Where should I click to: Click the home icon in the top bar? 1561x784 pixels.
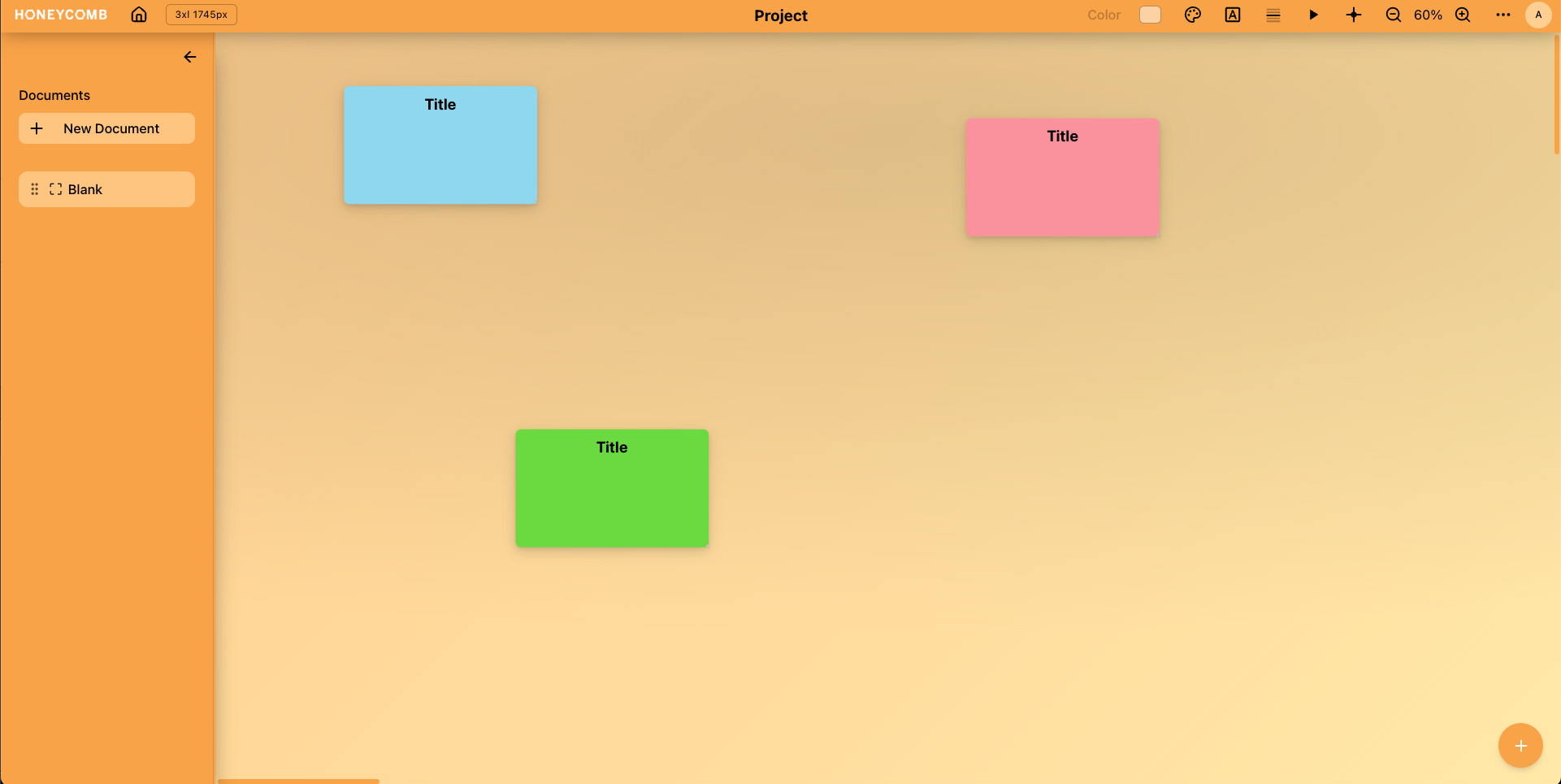click(x=139, y=15)
